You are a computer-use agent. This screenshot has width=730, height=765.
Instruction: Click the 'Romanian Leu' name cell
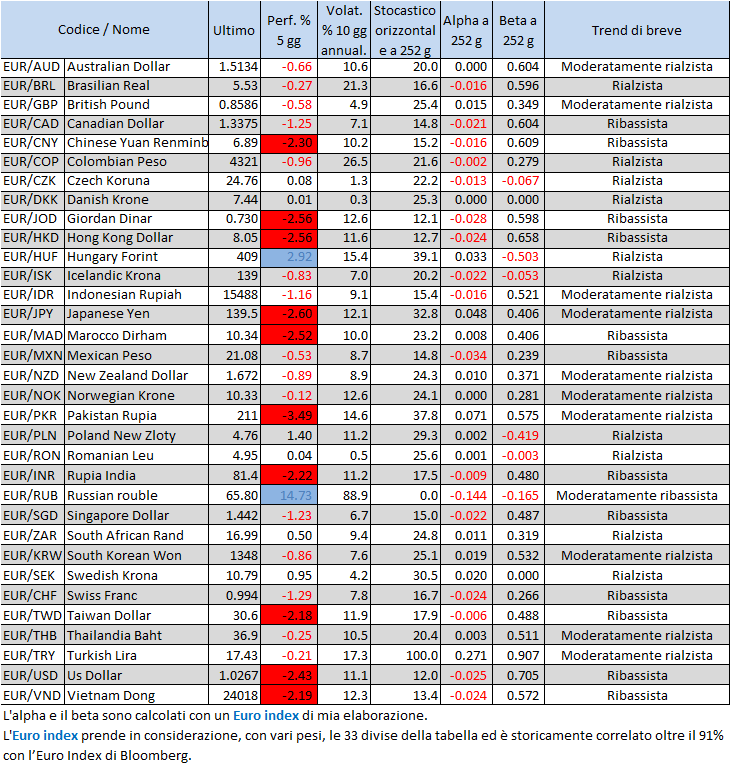coord(137,456)
